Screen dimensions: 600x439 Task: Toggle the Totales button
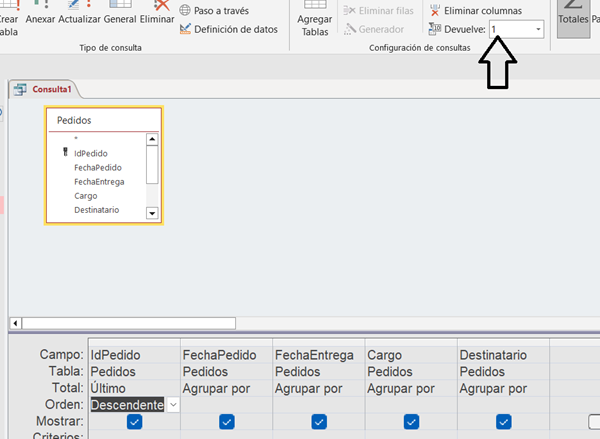click(x=573, y=17)
